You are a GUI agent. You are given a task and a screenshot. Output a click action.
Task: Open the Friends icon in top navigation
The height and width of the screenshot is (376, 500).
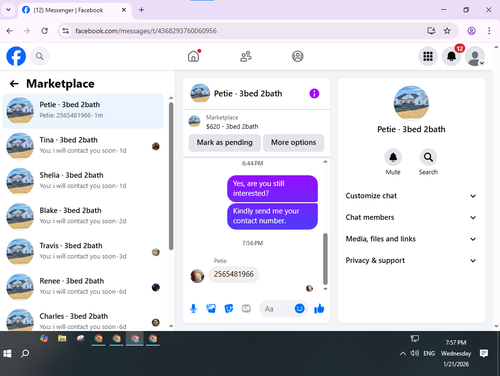(246, 56)
